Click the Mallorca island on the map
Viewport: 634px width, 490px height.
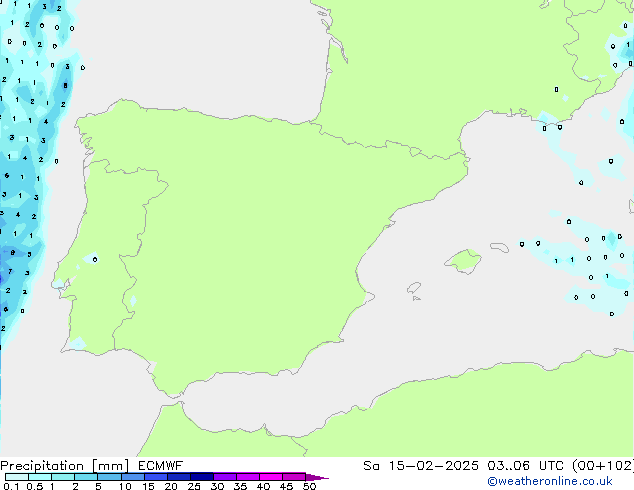[x=464, y=261]
